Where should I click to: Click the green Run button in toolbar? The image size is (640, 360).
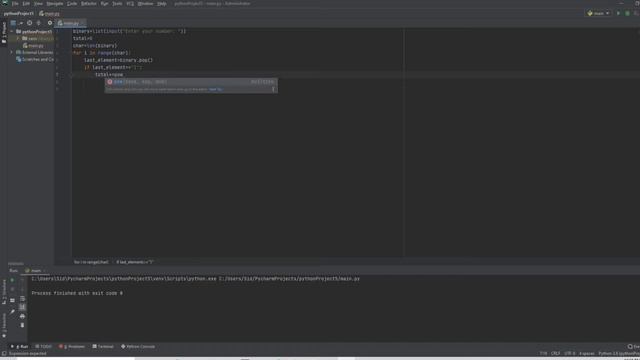(618, 13)
